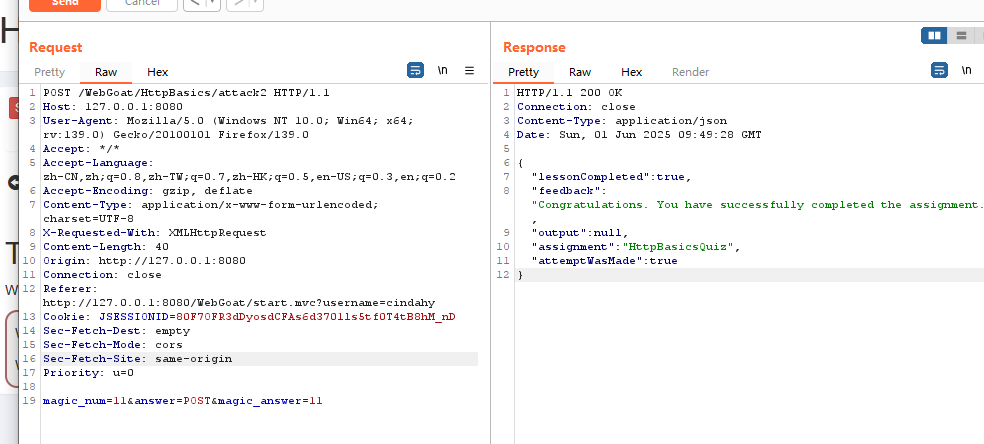Click the orange Send button

tap(65, 3)
